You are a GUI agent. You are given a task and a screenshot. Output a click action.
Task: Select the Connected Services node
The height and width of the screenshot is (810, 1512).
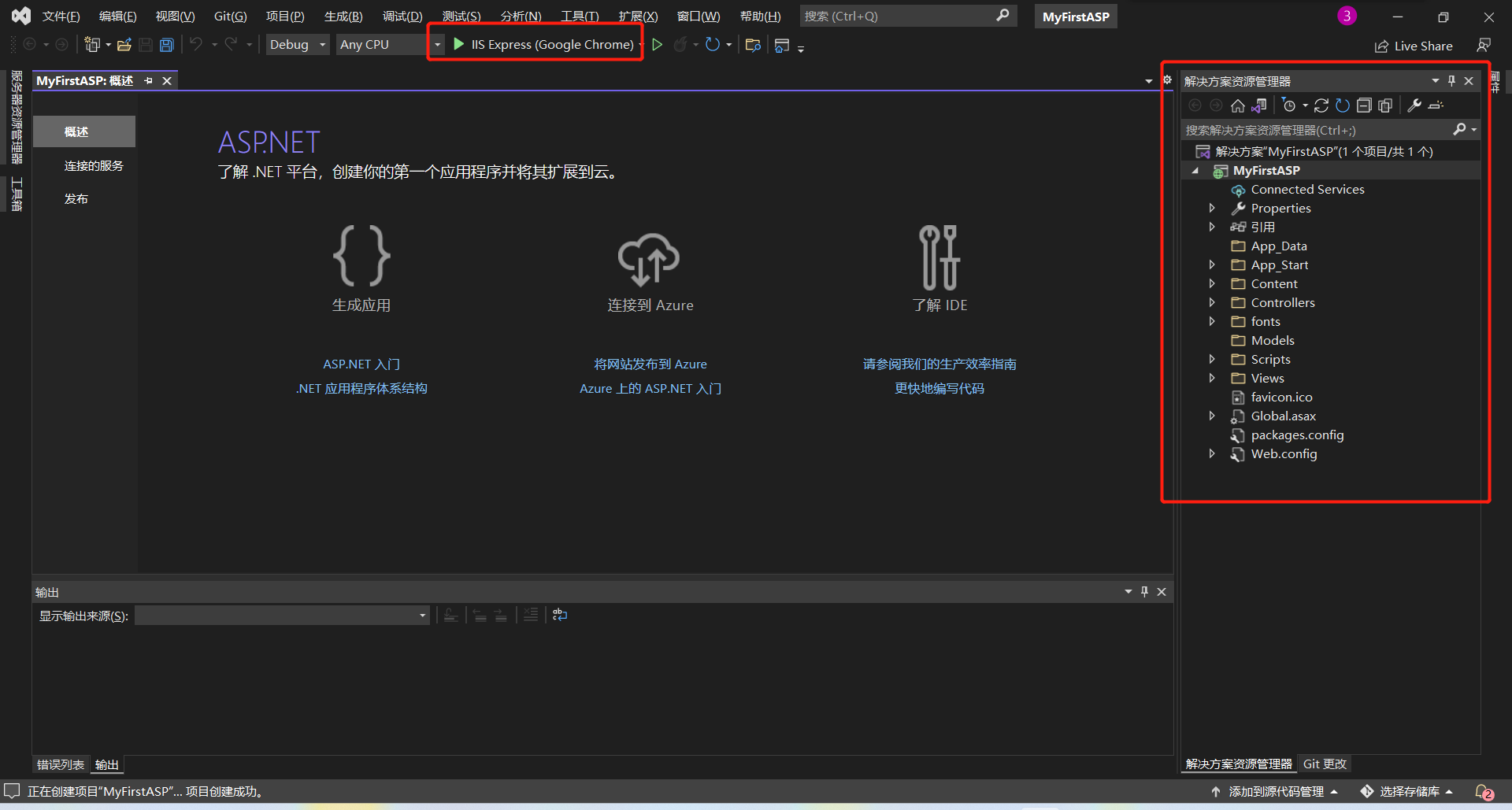pyautogui.click(x=1307, y=189)
